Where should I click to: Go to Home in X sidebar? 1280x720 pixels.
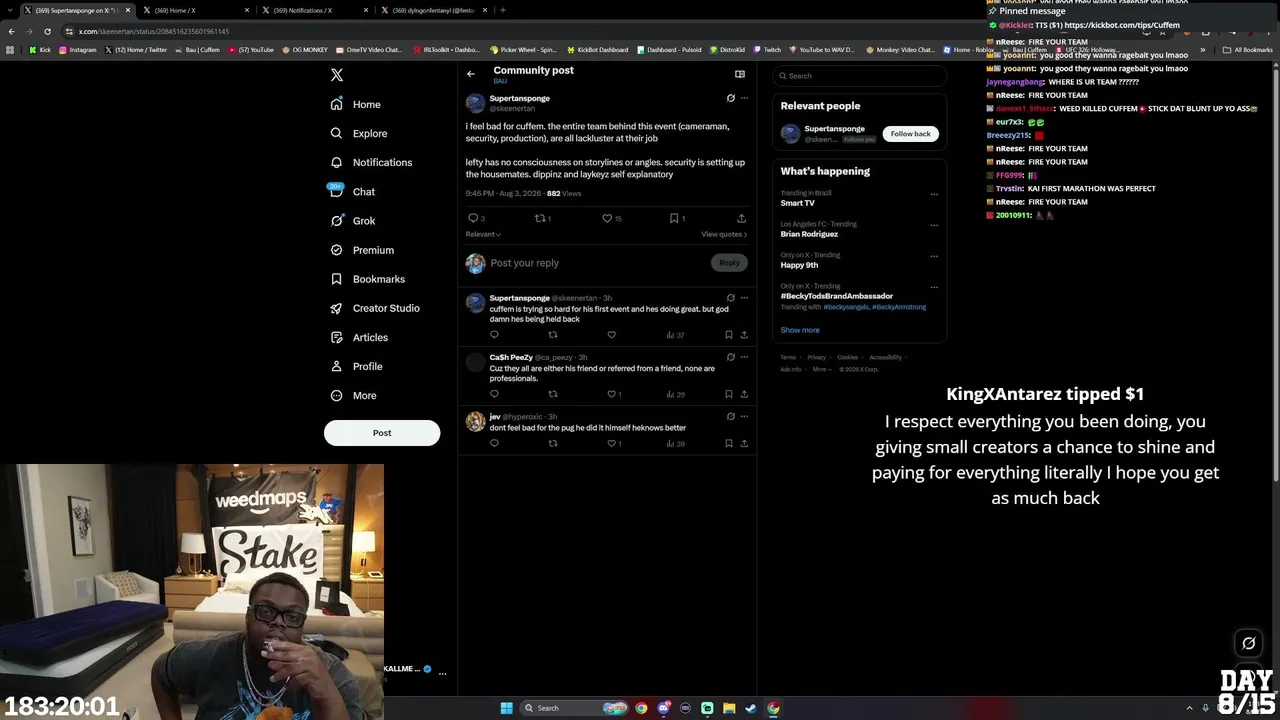356,104
